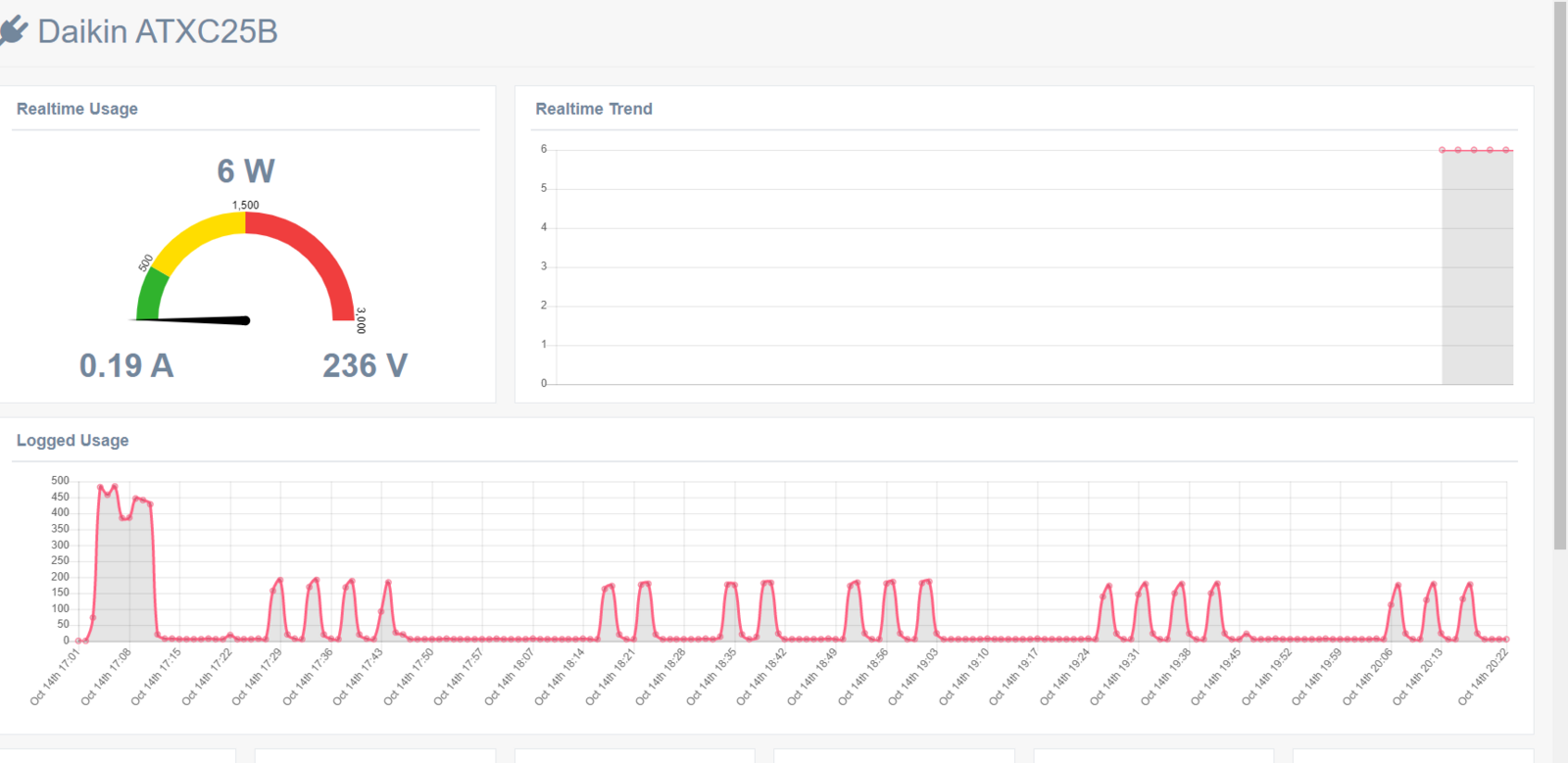Click the green segment of the gauge
Viewport: 1568px width, 763px height.
pyautogui.click(x=150, y=295)
